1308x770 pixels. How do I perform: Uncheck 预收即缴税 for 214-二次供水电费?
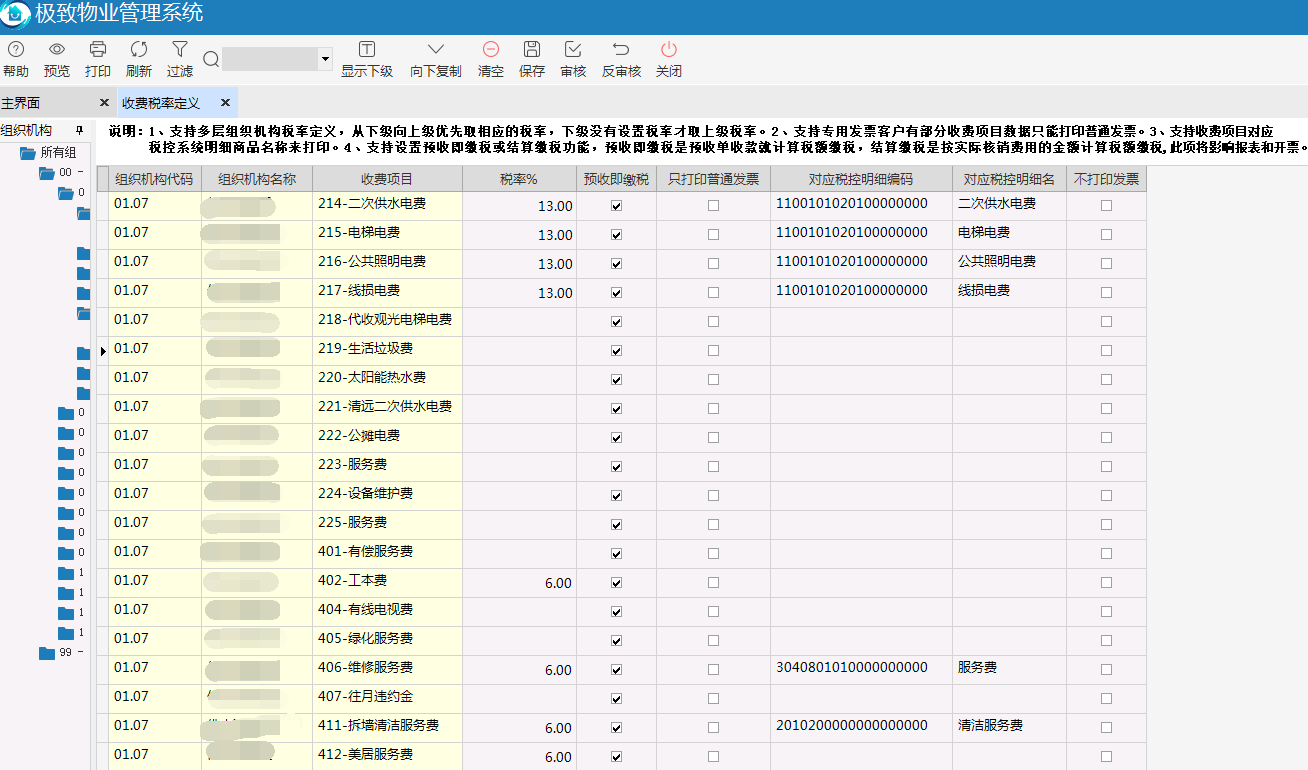coord(616,206)
